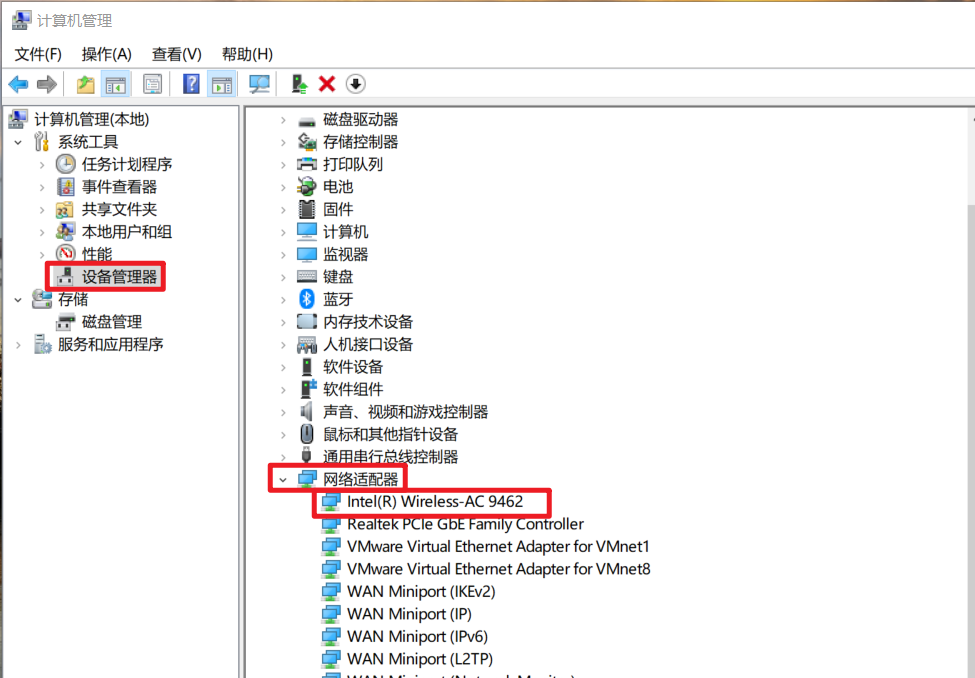975x678 pixels.
Task: Click the Update driver toolbar icon
Action: coord(300,84)
